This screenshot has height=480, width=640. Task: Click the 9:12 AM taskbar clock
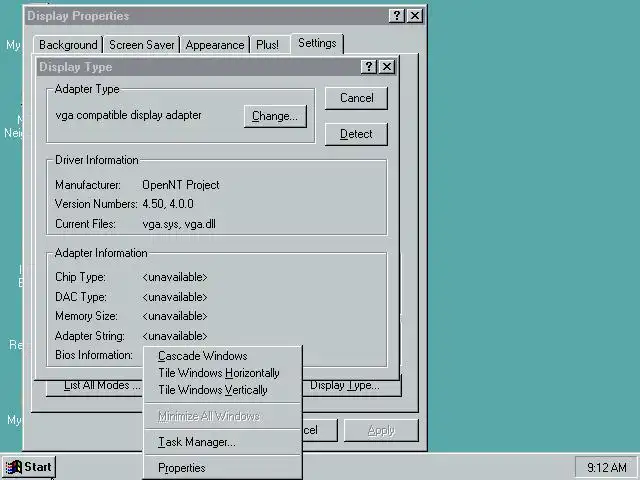coord(607,467)
